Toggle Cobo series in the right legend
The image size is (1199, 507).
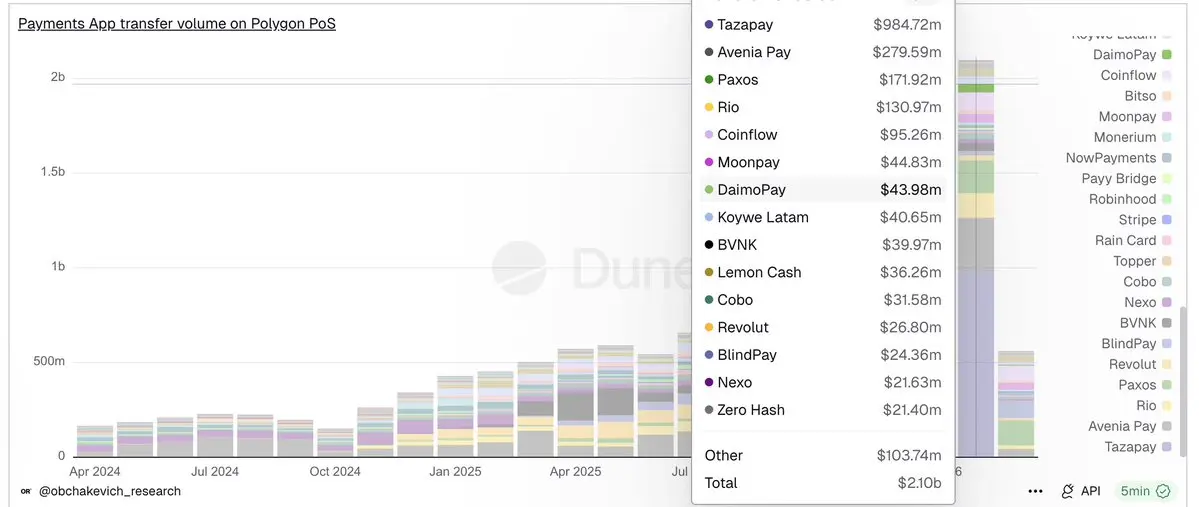pyautogui.click(x=1147, y=282)
